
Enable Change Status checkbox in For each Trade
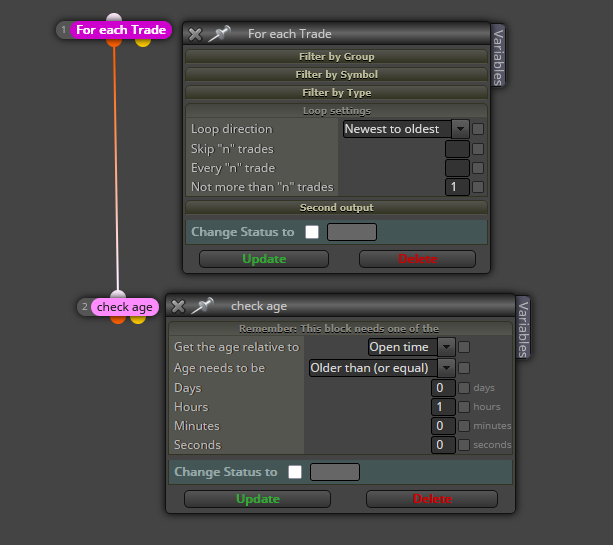click(x=312, y=232)
